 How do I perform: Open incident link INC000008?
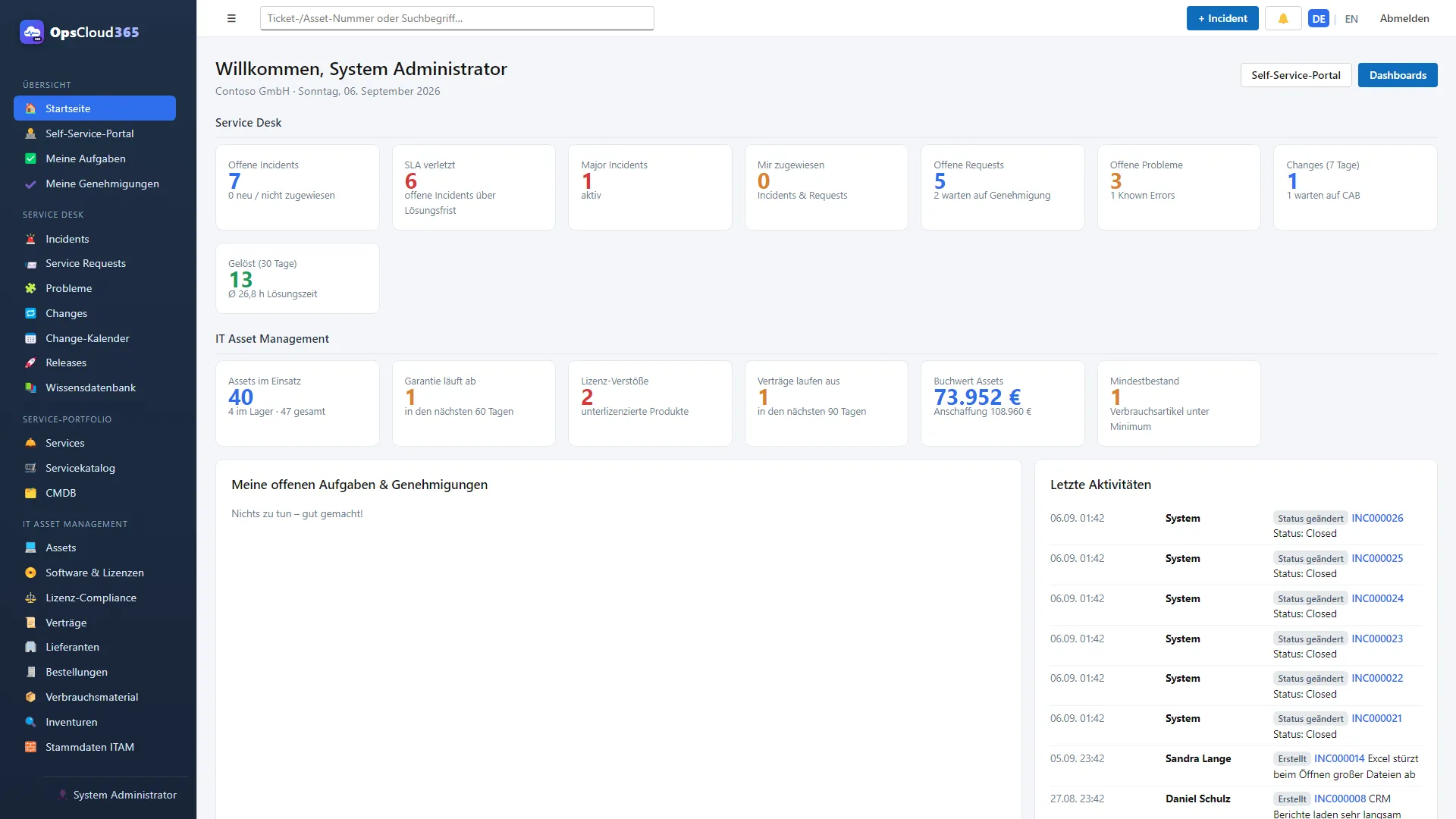coord(1339,799)
